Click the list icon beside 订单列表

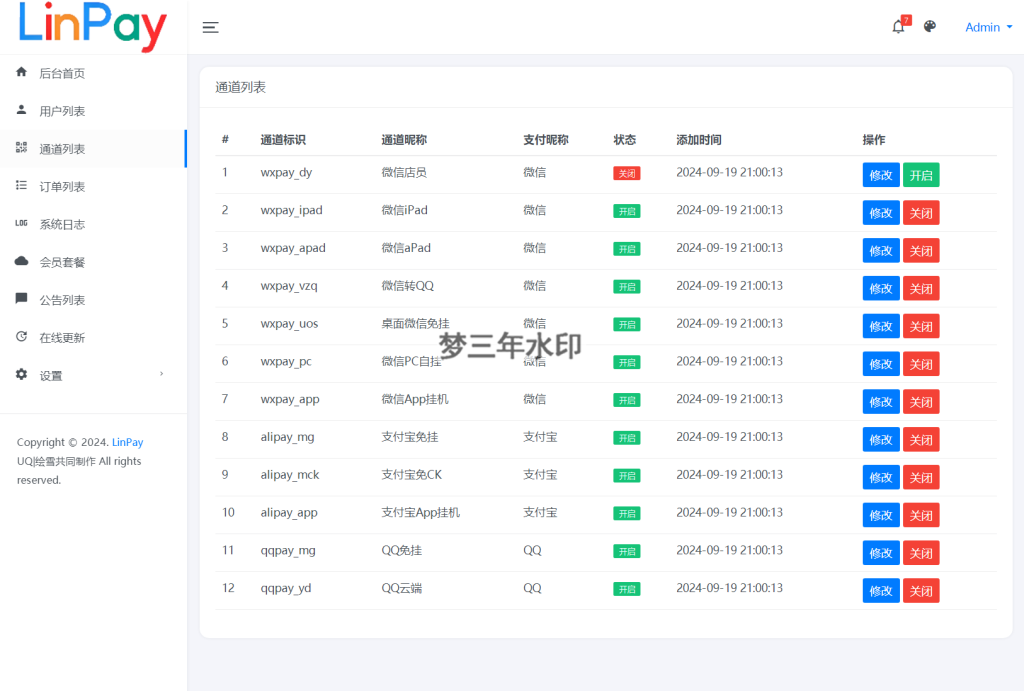click(22, 185)
